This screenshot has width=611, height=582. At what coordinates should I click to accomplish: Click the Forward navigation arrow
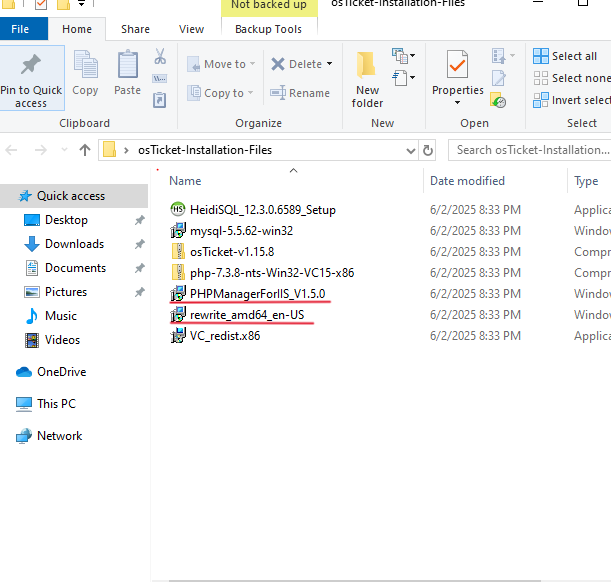click(41, 150)
